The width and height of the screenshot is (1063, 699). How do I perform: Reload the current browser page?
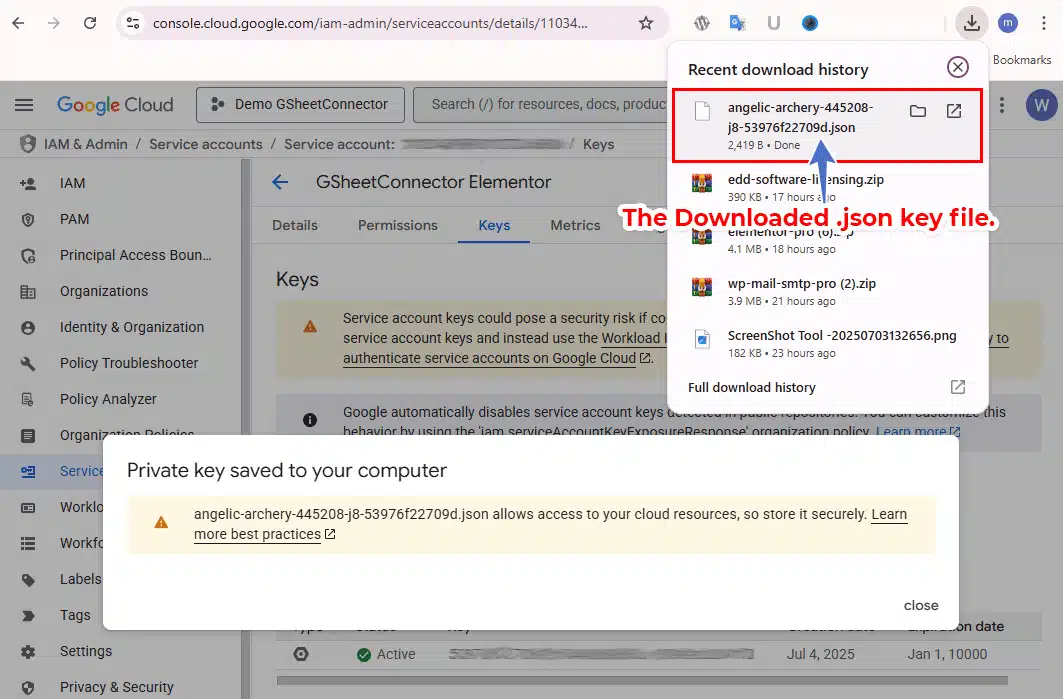[x=90, y=23]
